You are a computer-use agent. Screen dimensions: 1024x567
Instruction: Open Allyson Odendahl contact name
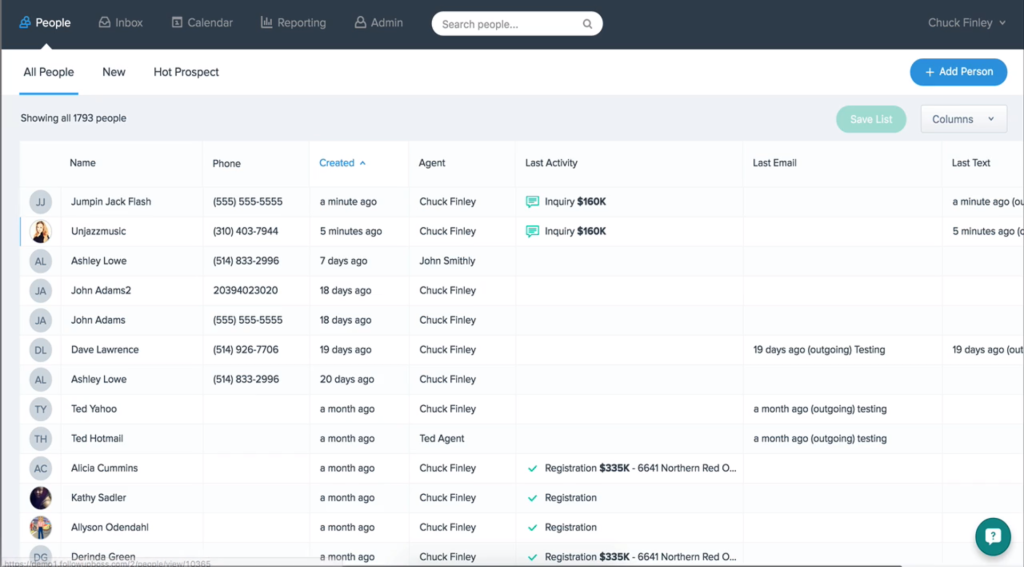pyautogui.click(x=109, y=527)
